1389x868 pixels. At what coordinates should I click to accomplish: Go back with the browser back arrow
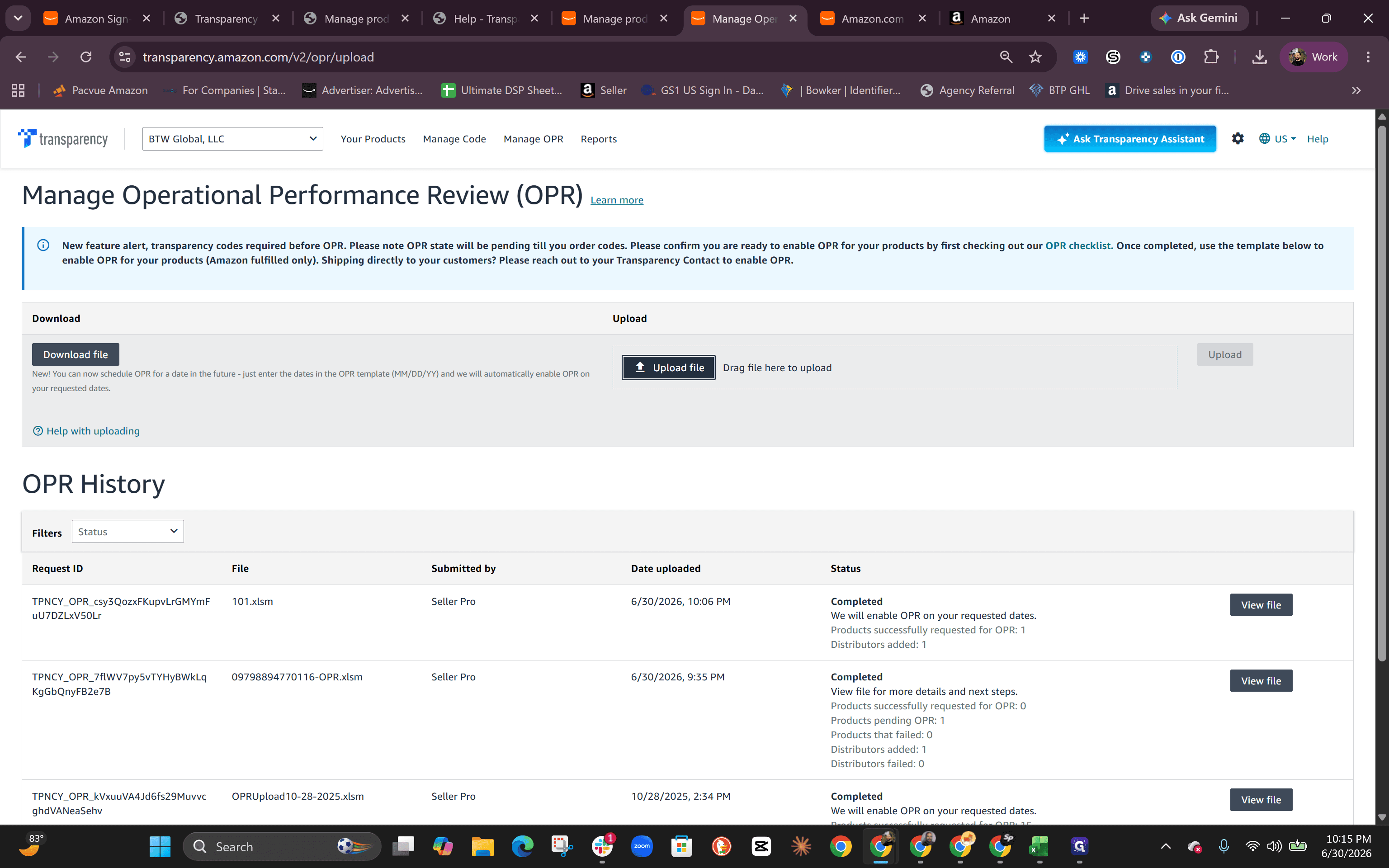coord(21,57)
